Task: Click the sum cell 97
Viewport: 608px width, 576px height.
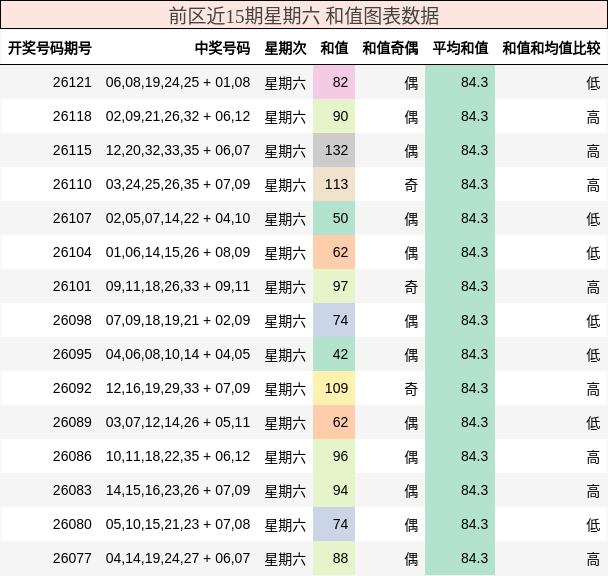Action: pyautogui.click(x=334, y=286)
